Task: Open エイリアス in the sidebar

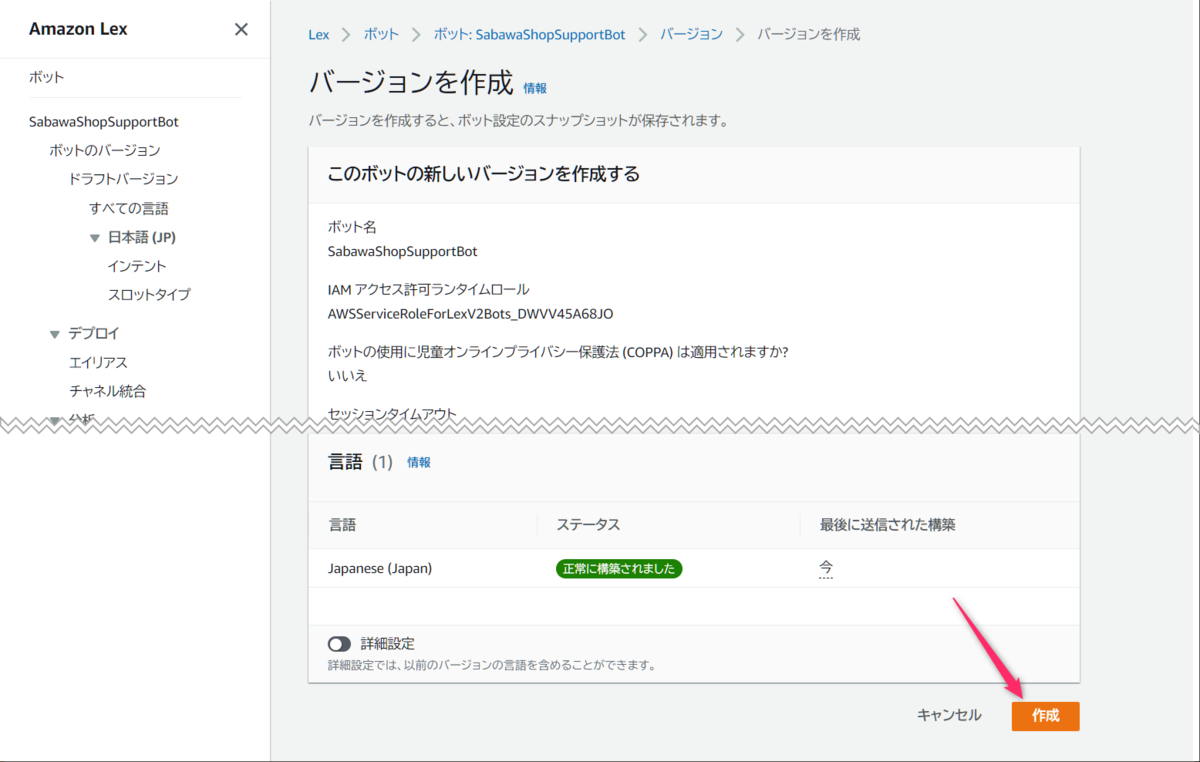Action: click(98, 362)
